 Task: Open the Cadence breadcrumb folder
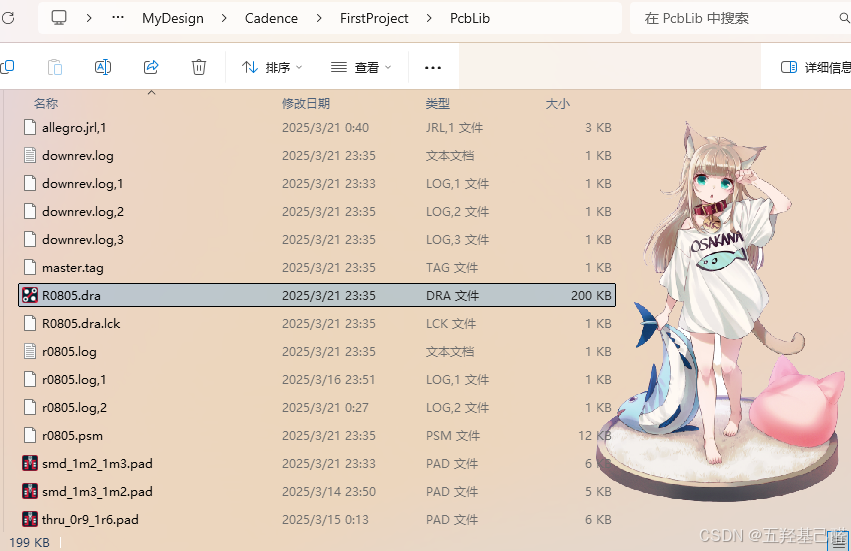(271, 18)
